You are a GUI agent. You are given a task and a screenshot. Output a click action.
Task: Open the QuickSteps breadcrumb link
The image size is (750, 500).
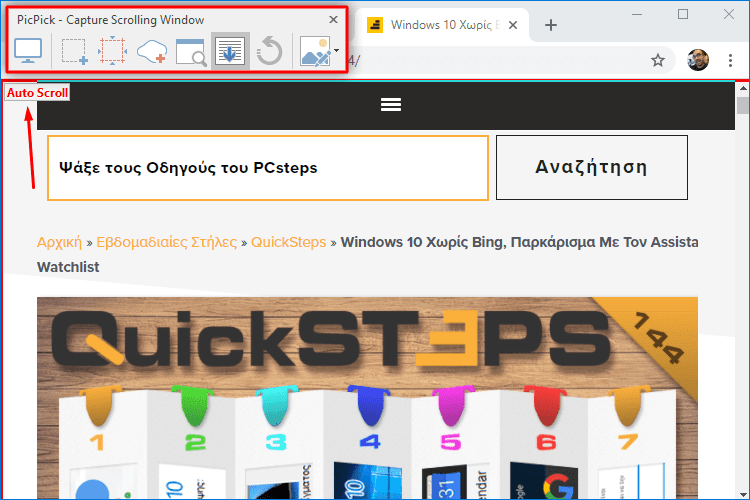pos(288,242)
